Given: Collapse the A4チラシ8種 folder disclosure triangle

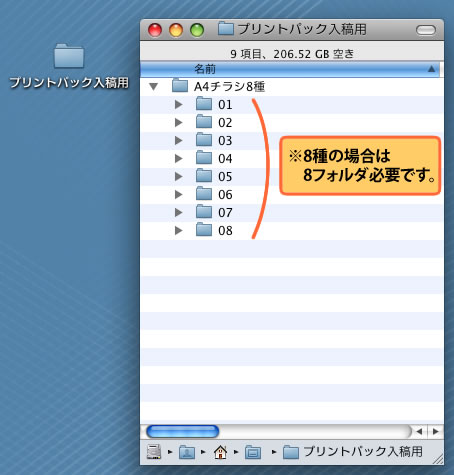Looking at the screenshot, I should coord(153,87).
